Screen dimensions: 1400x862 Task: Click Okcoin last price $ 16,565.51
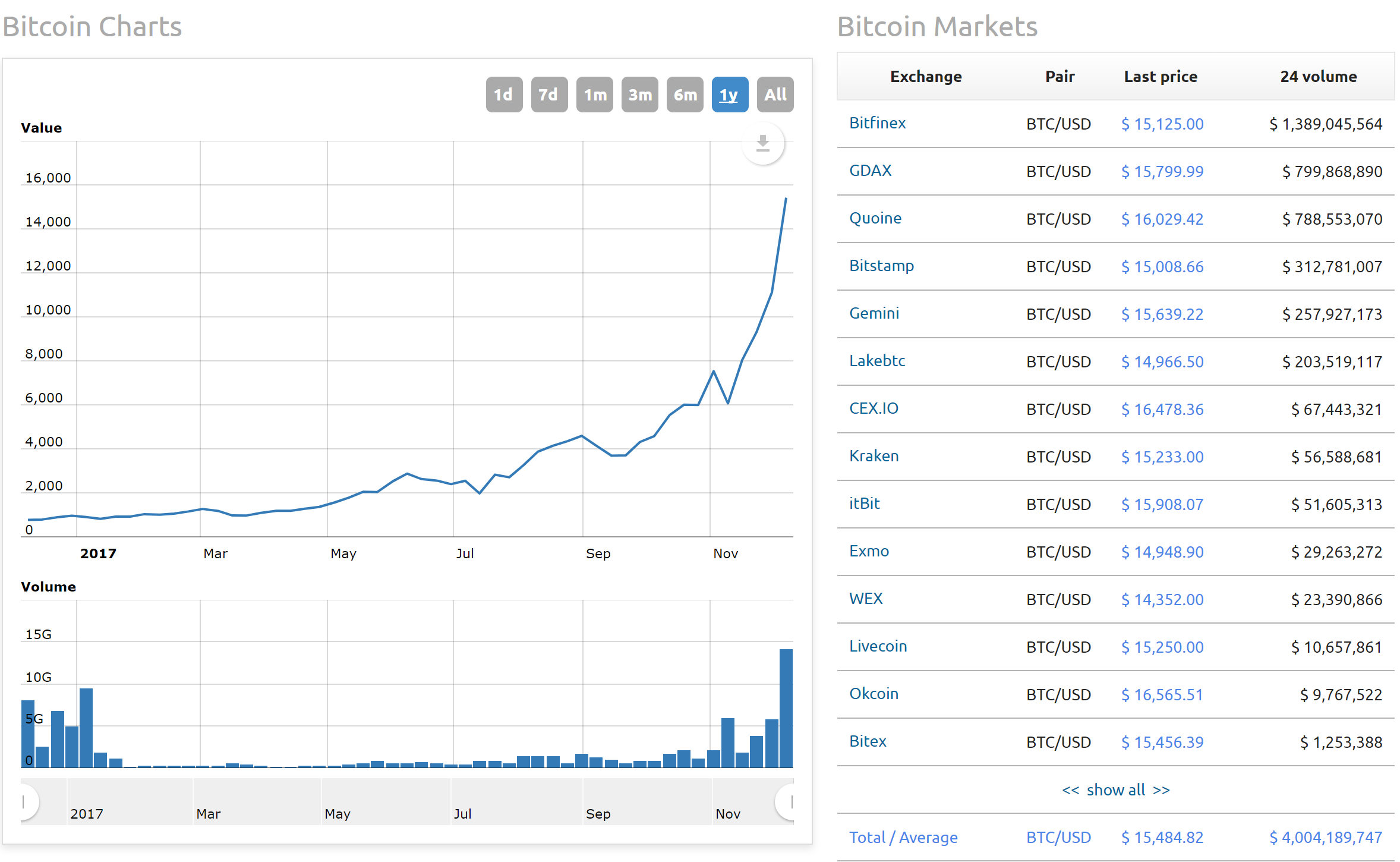1162,694
